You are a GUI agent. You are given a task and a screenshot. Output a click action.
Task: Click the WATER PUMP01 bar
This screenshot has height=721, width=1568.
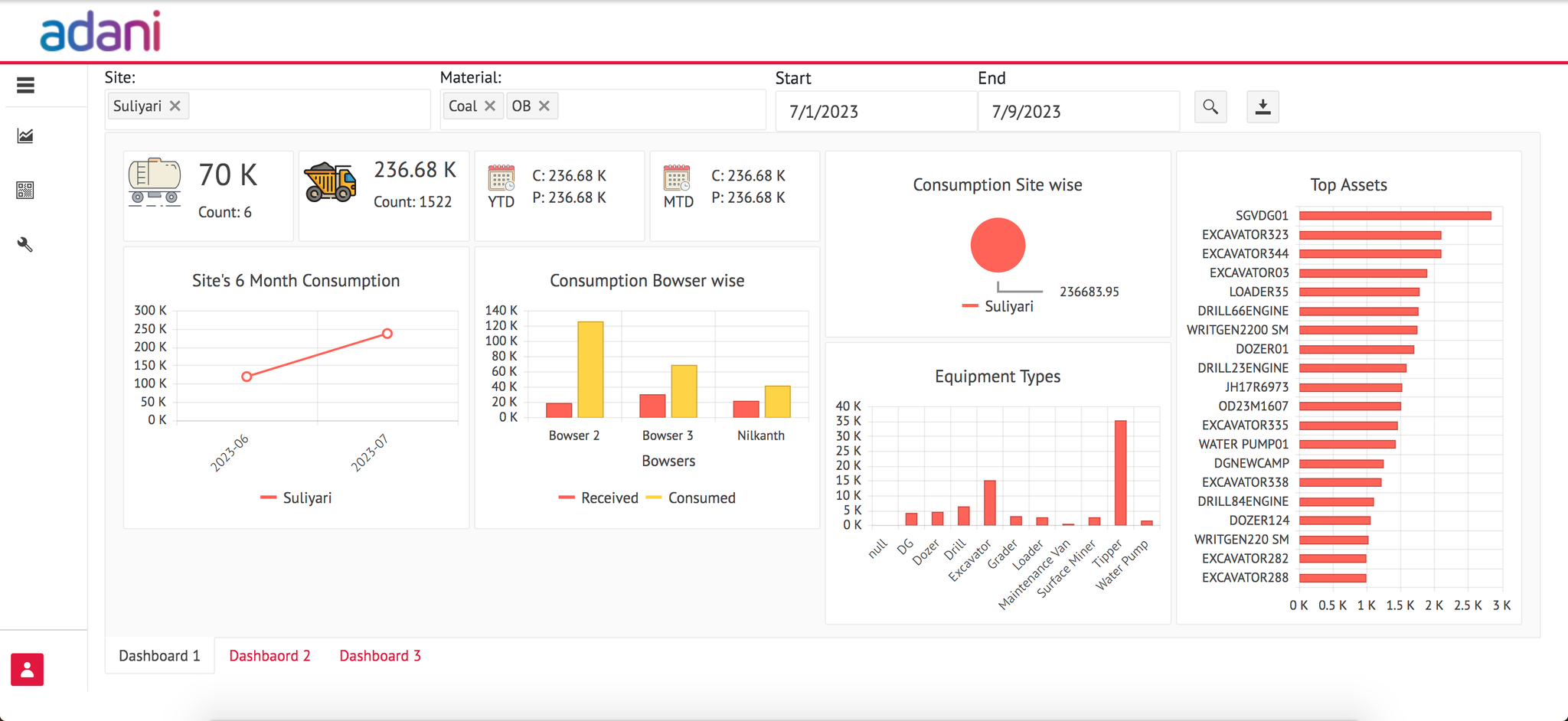point(1347,444)
